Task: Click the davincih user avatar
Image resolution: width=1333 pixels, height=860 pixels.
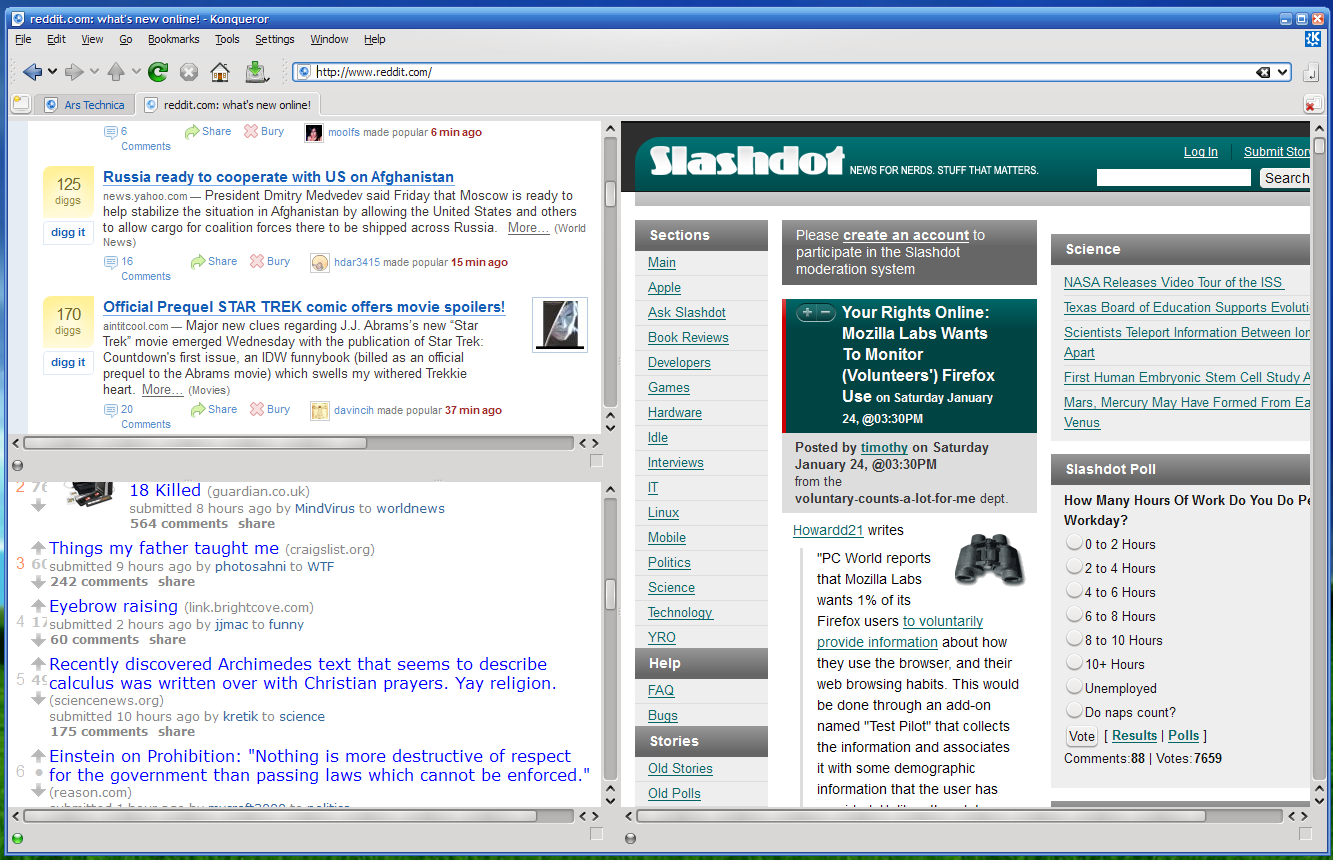Action: point(320,411)
